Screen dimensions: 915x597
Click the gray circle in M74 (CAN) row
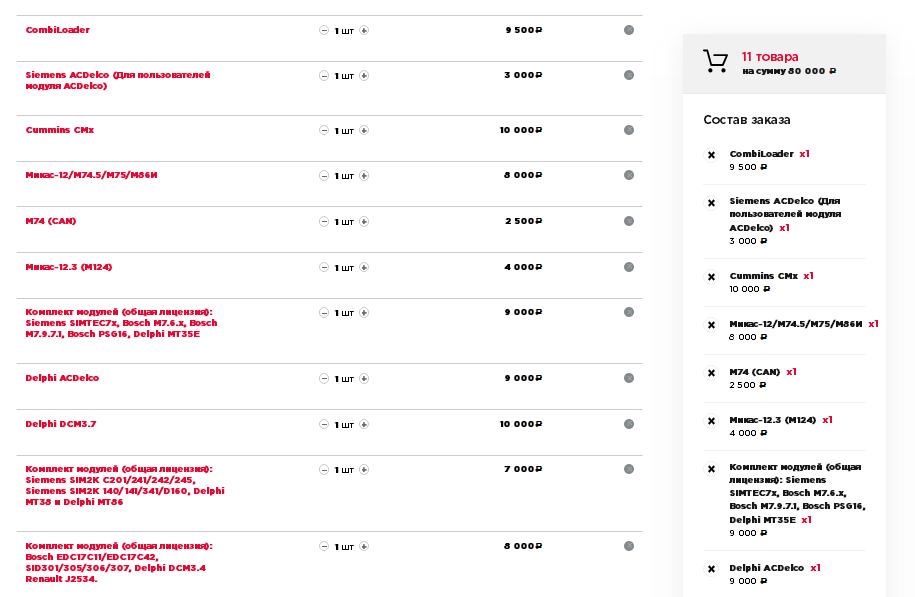tap(628, 221)
